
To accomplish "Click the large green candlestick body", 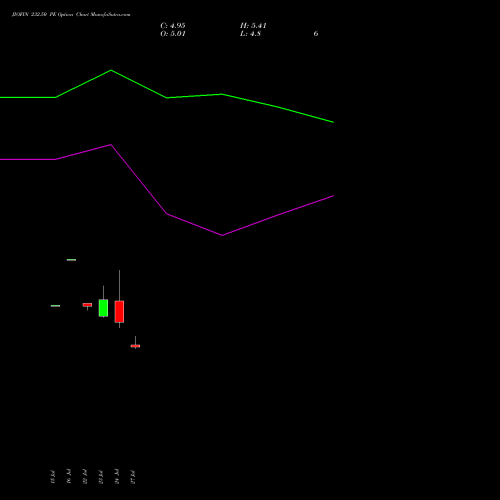I will coord(103,308).
